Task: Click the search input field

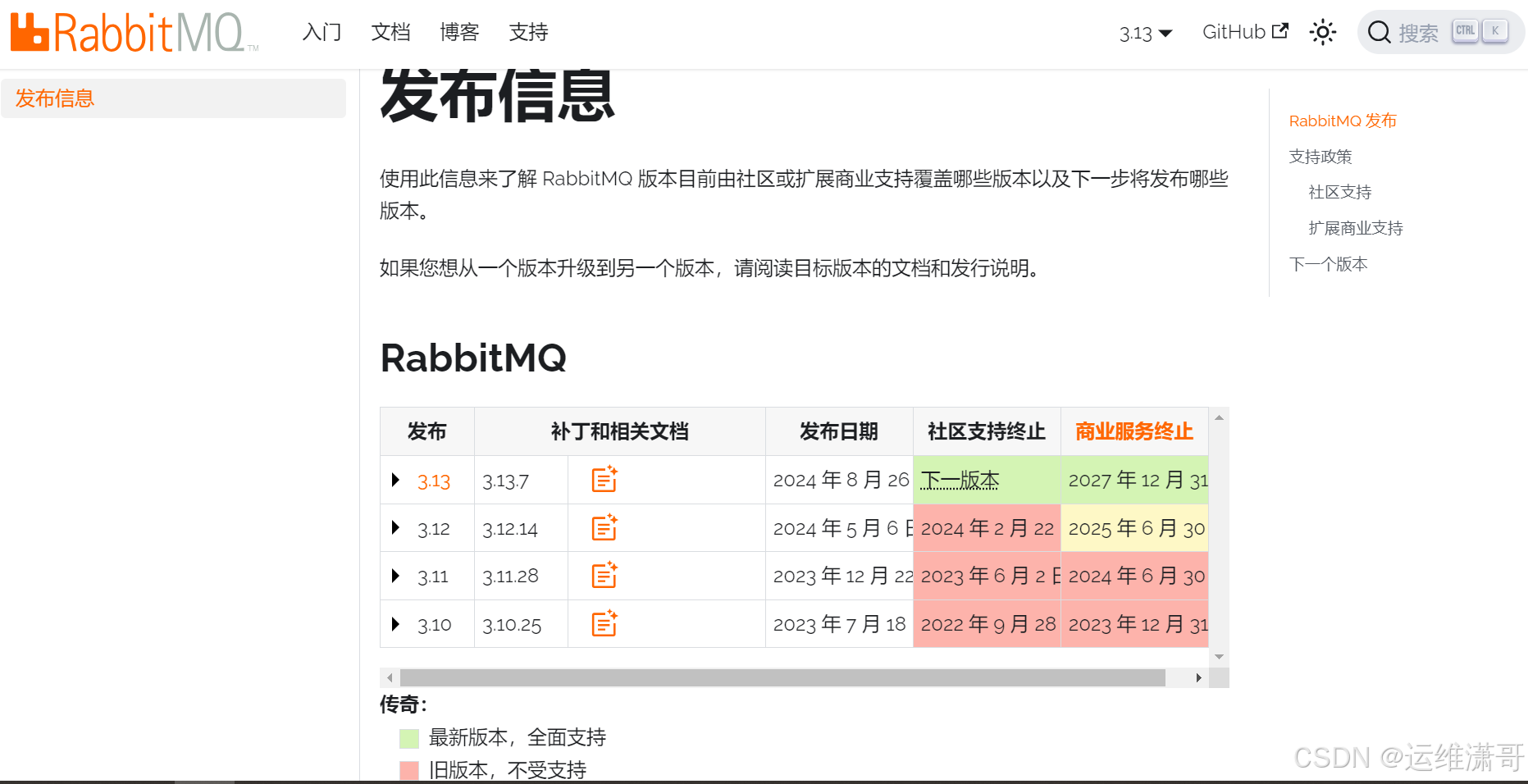Action: pyautogui.click(x=1440, y=32)
